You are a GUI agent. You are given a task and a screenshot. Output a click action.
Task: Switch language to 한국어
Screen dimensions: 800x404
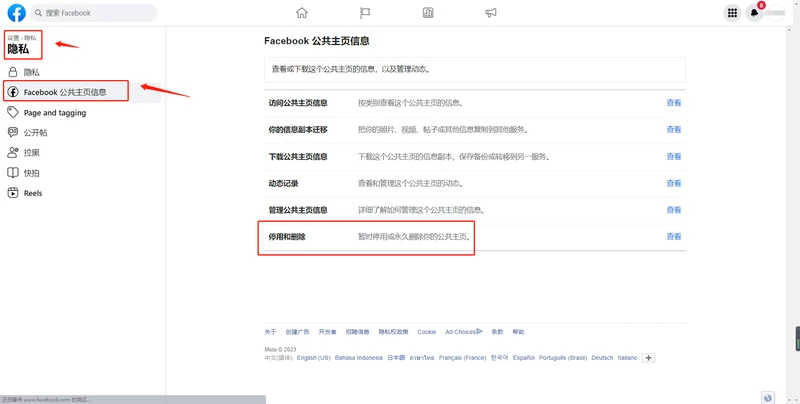499,358
